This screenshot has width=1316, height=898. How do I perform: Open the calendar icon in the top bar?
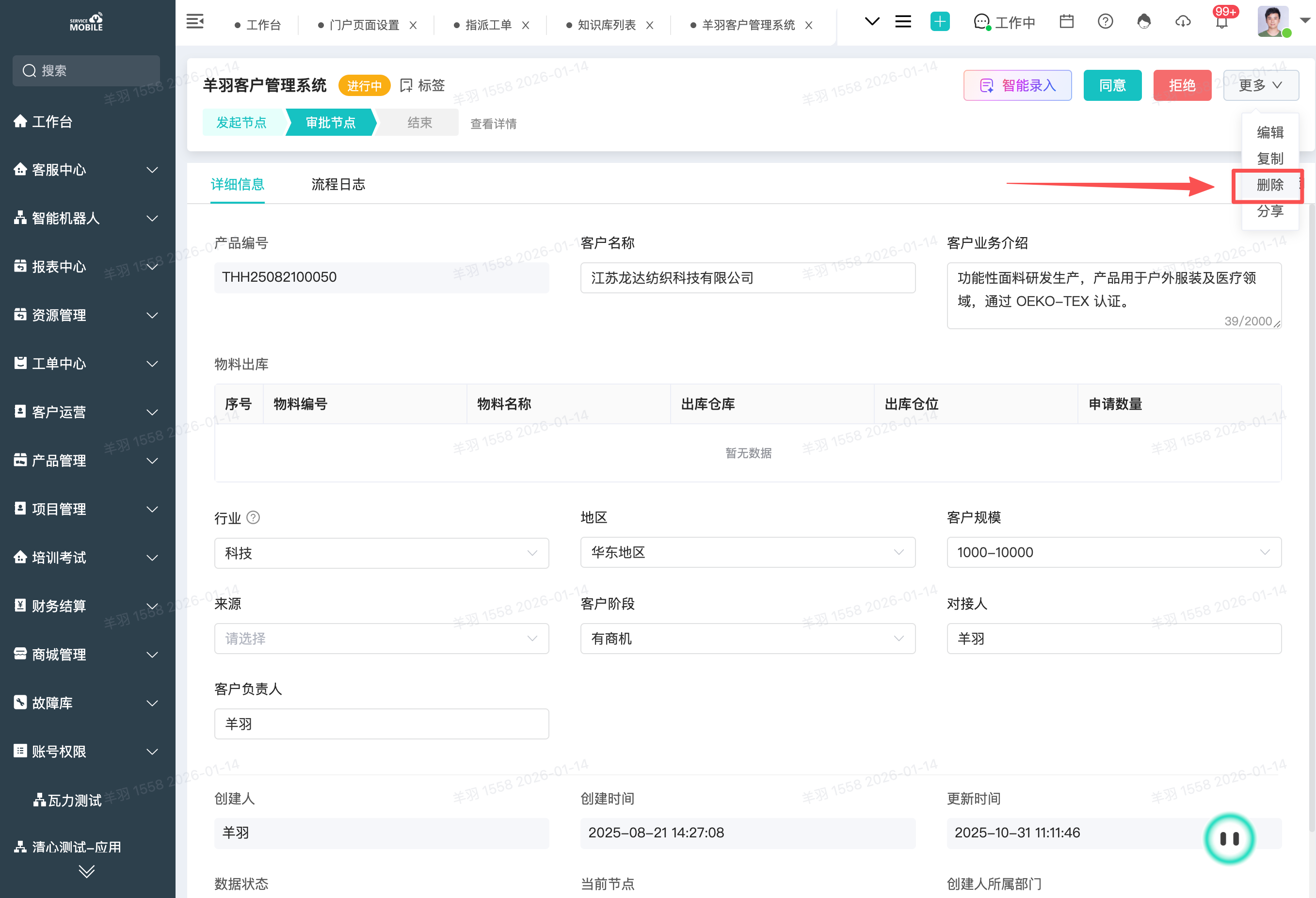tap(1066, 22)
